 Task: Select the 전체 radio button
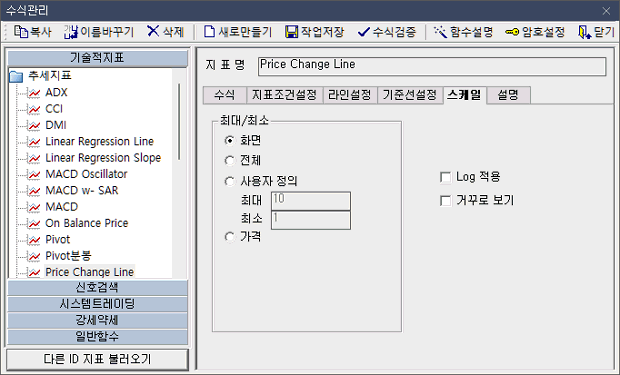pos(229,161)
